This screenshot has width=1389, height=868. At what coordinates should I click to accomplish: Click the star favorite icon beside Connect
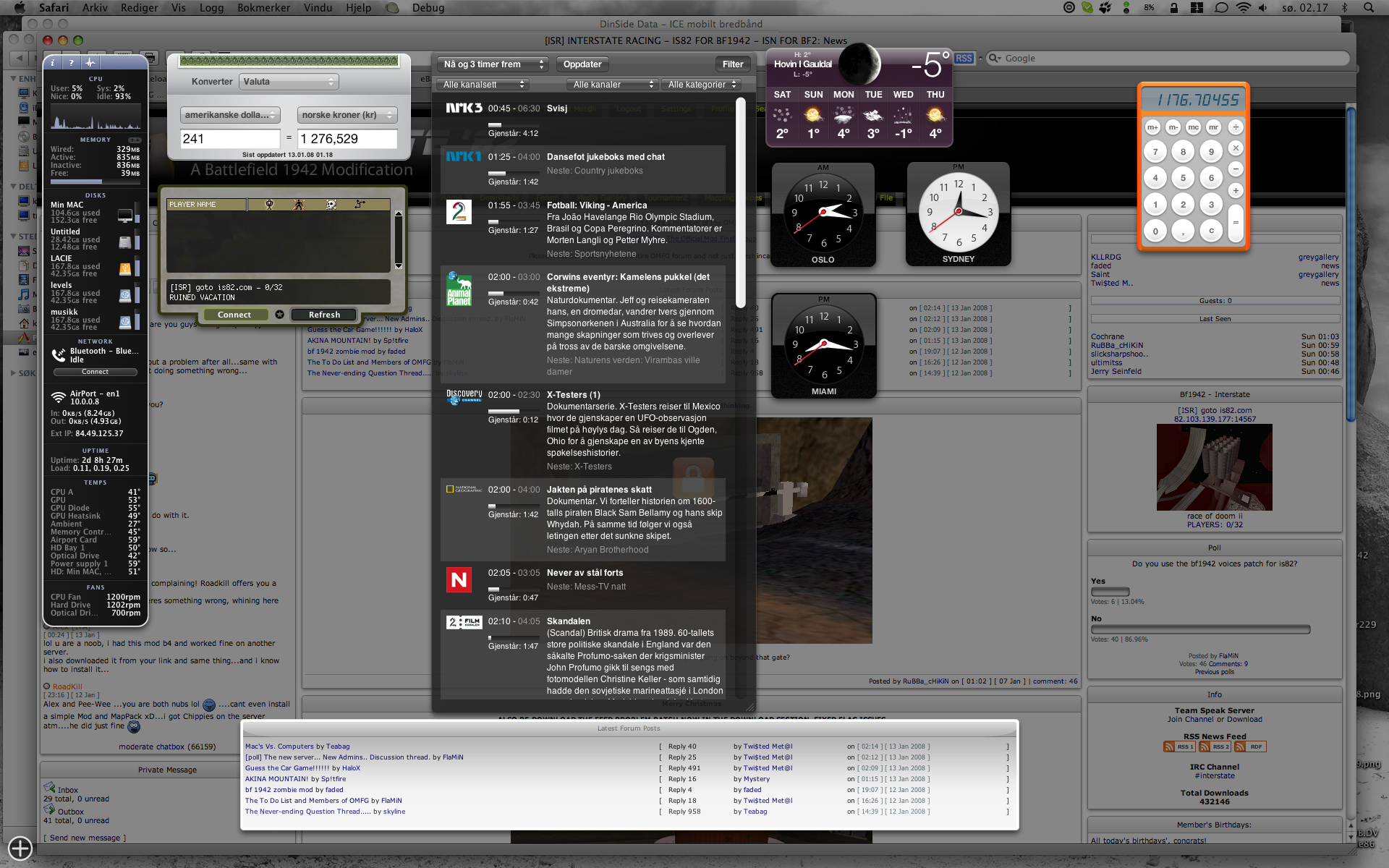(x=279, y=315)
